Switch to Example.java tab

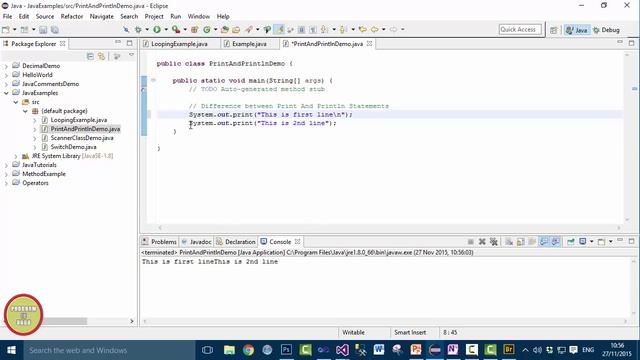[x=249, y=44]
